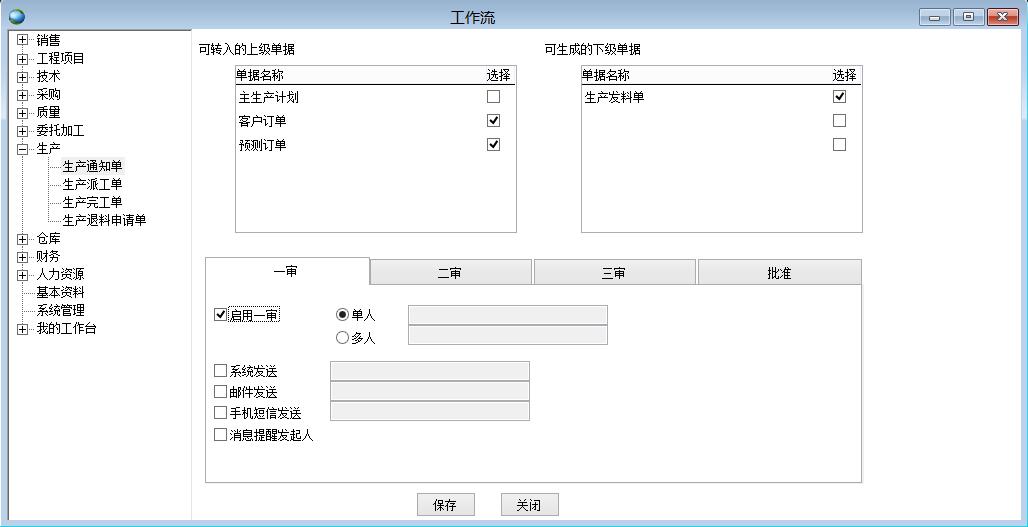Check the 主生产计划 selection checkbox
The width and height of the screenshot is (1028, 527).
tap(493, 97)
